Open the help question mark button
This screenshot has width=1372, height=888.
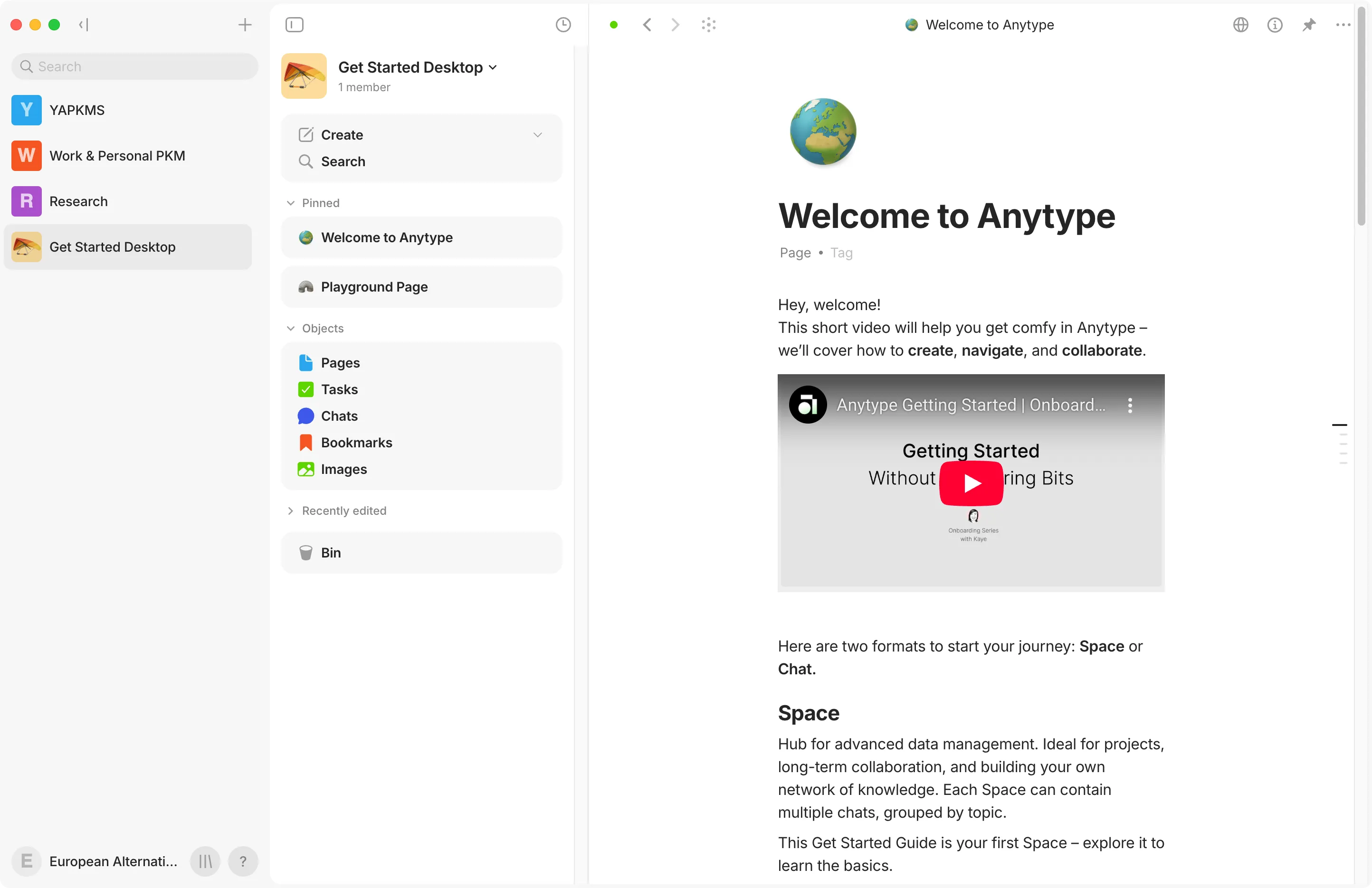pyautogui.click(x=243, y=861)
